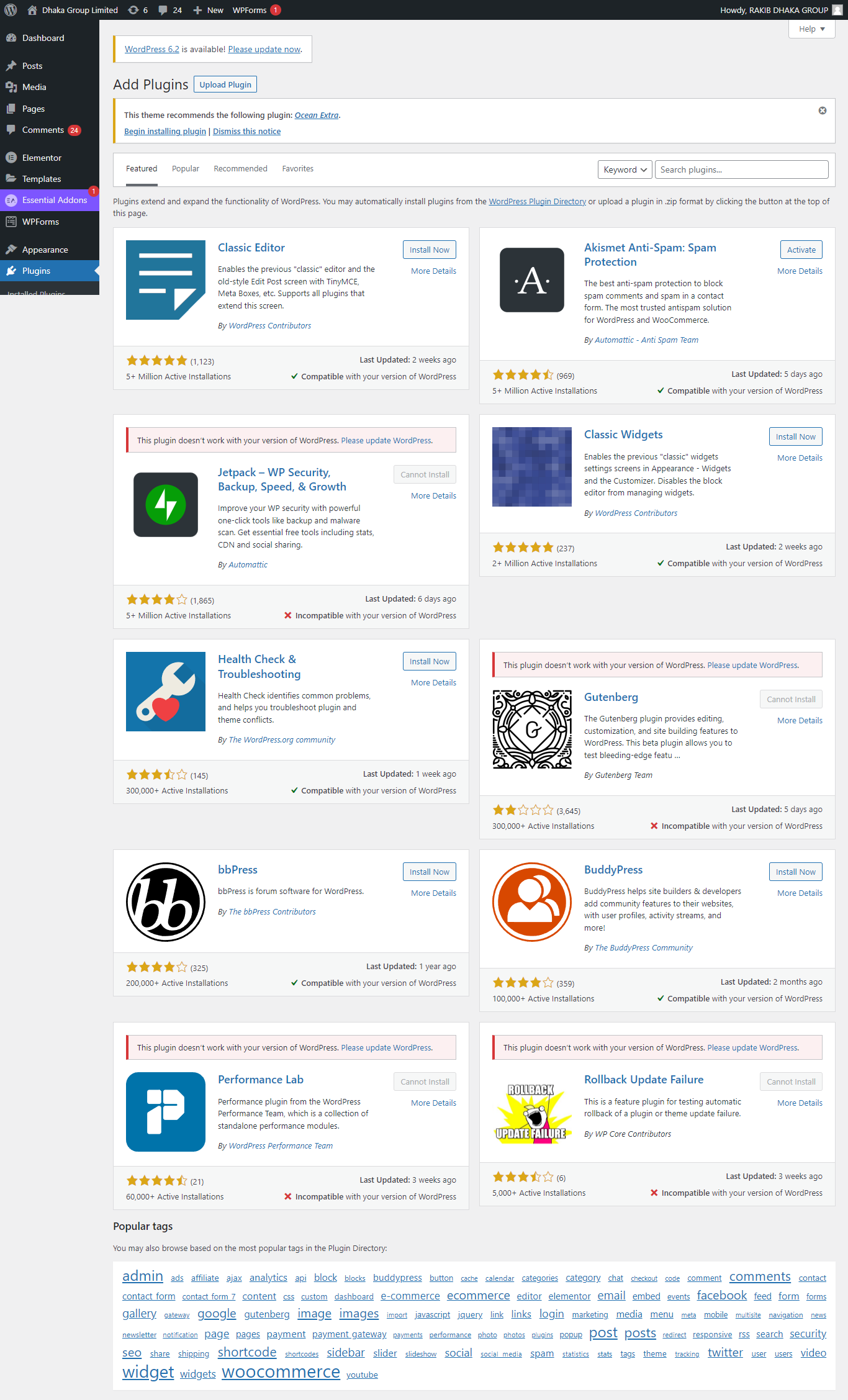Viewport: 848px width, 1400px height.
Task: Click the Upload Plugin button
Action: pos(225,84)
